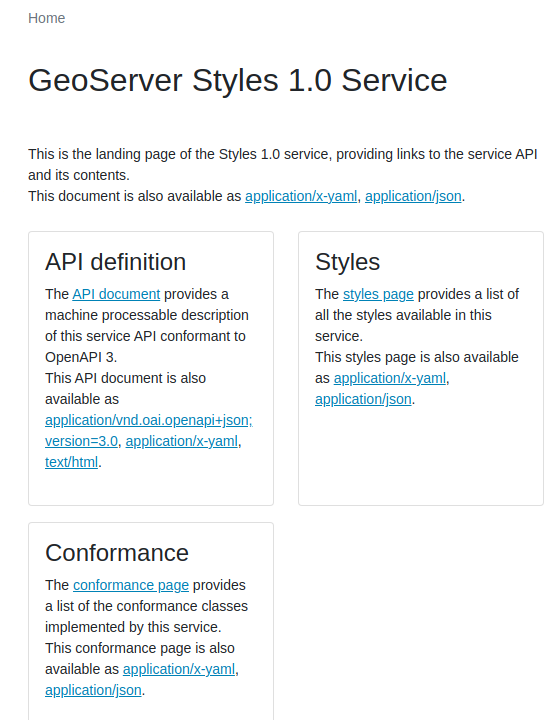Open landing page as application/json
Screen dimensions: 554x720
[413, 196]
